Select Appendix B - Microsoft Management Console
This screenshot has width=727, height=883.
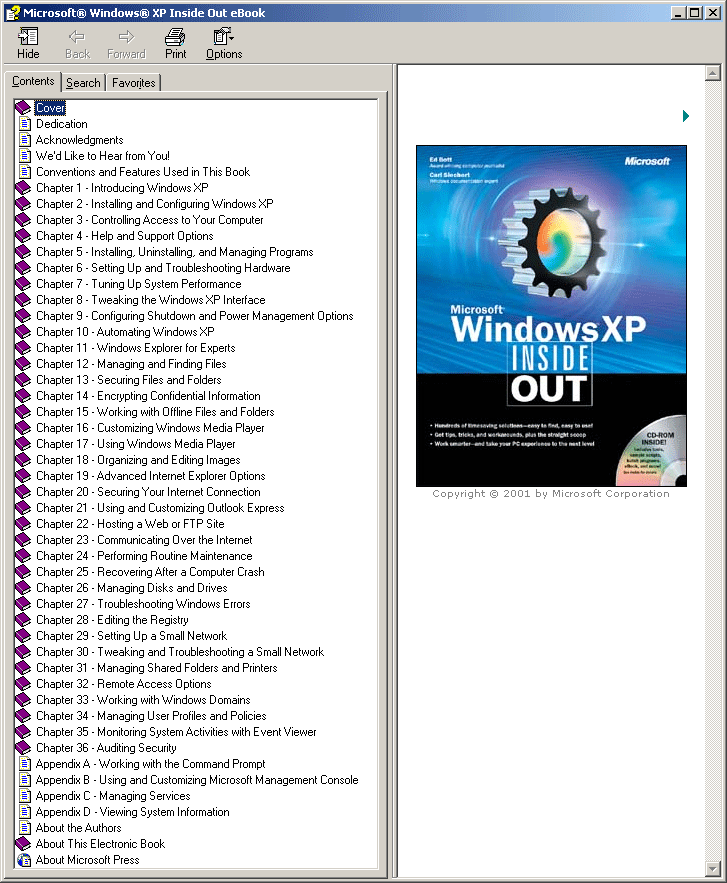coord(197,779)
